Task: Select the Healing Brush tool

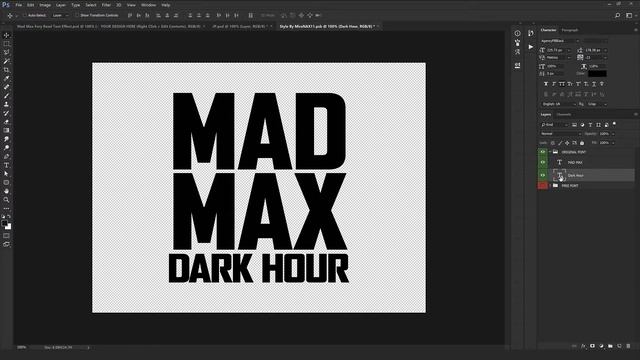Action: [x=6, y=87]
